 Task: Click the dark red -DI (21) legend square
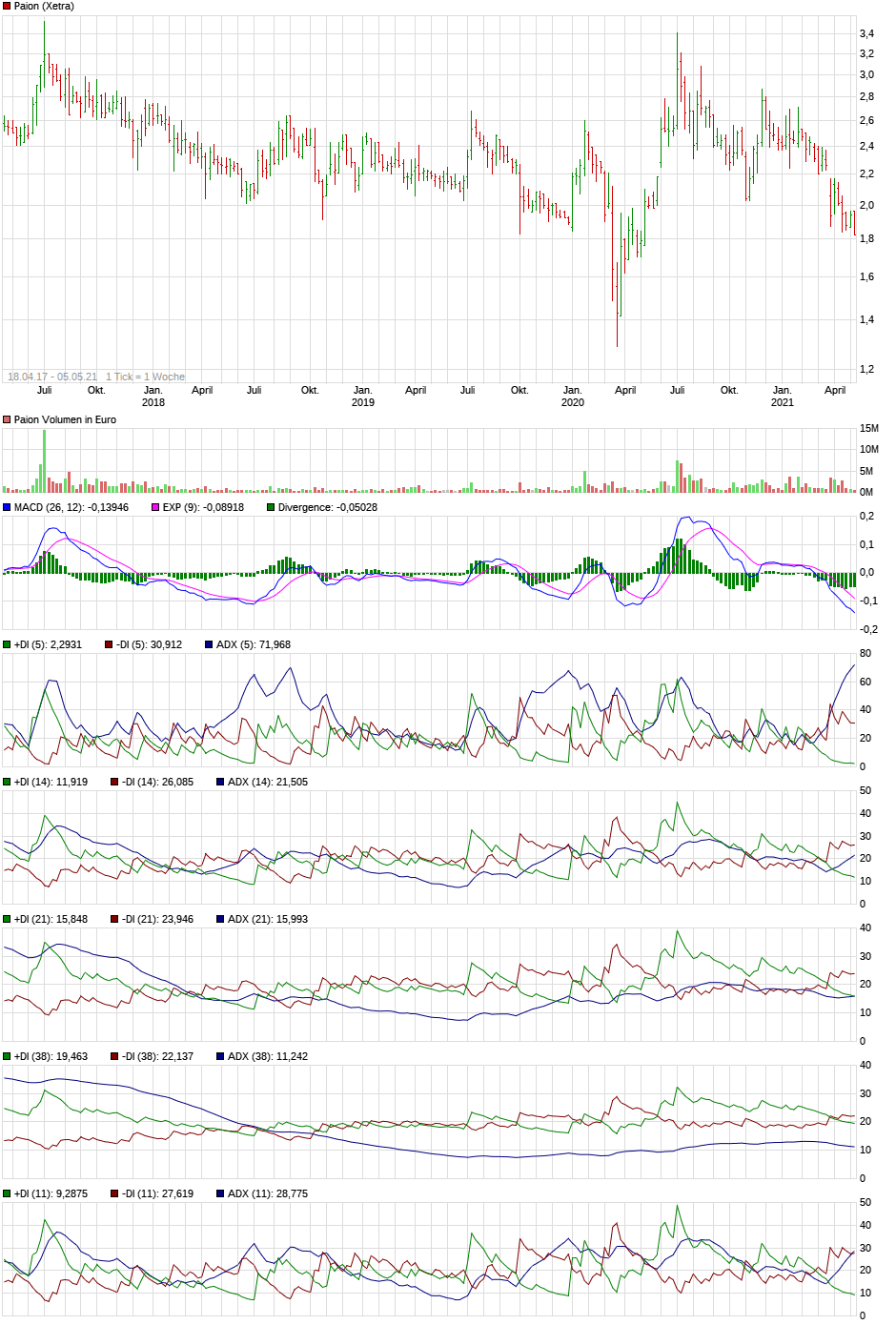coord(114,920)
